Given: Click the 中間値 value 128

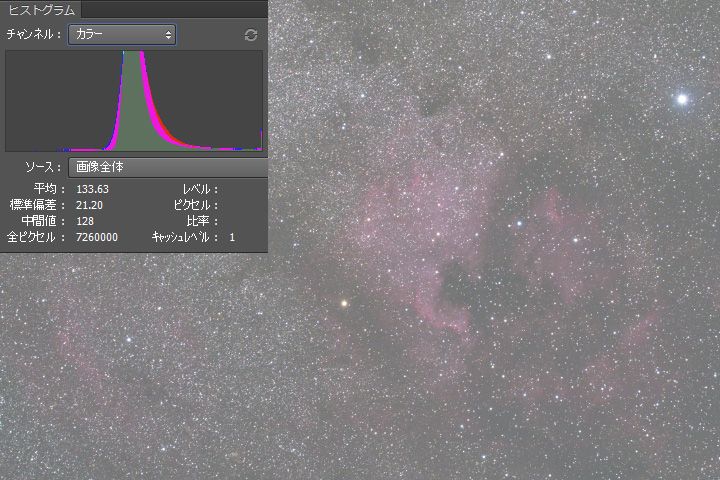Looking at the screenshot, I should (85, 221).
